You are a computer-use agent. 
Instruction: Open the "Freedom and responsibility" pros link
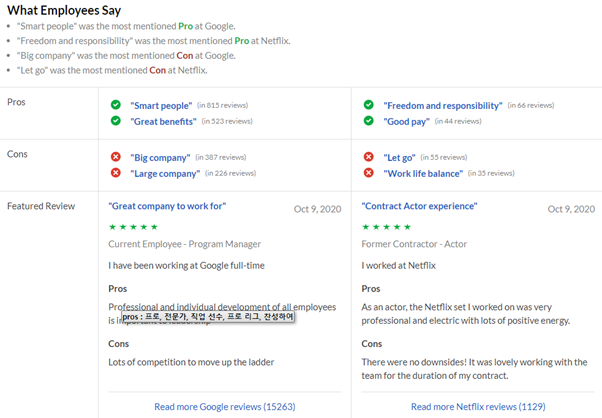443,105
